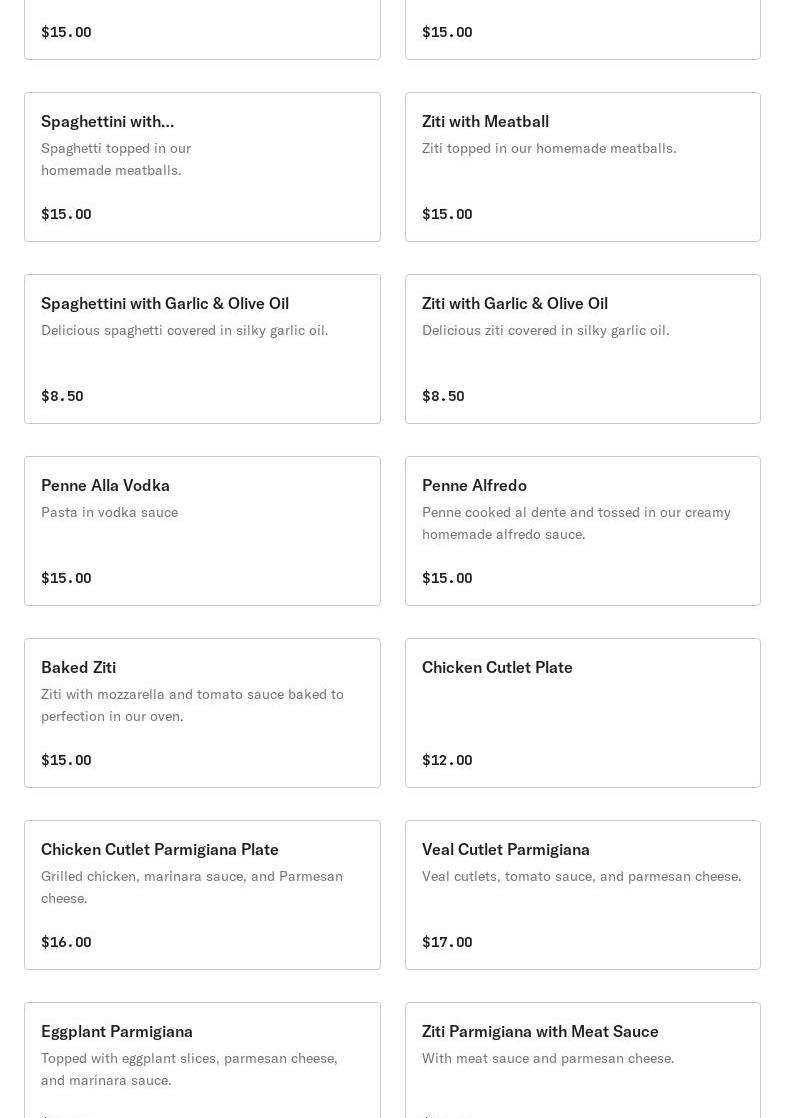Click the "Delicious ziti covered in silky garlic oil" text

(545, 330)
